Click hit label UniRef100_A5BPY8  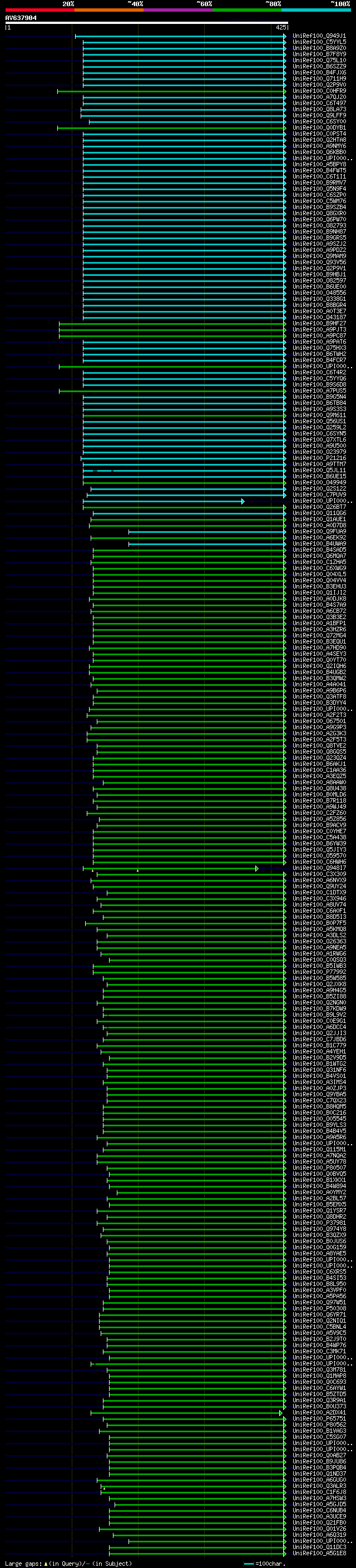point(319,164)
